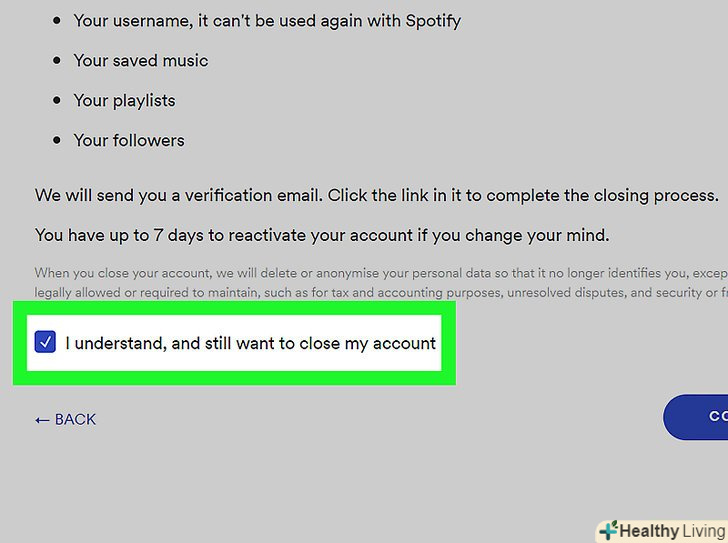Uncheck the "I understand" confirmation checkbox

[45, 343]
